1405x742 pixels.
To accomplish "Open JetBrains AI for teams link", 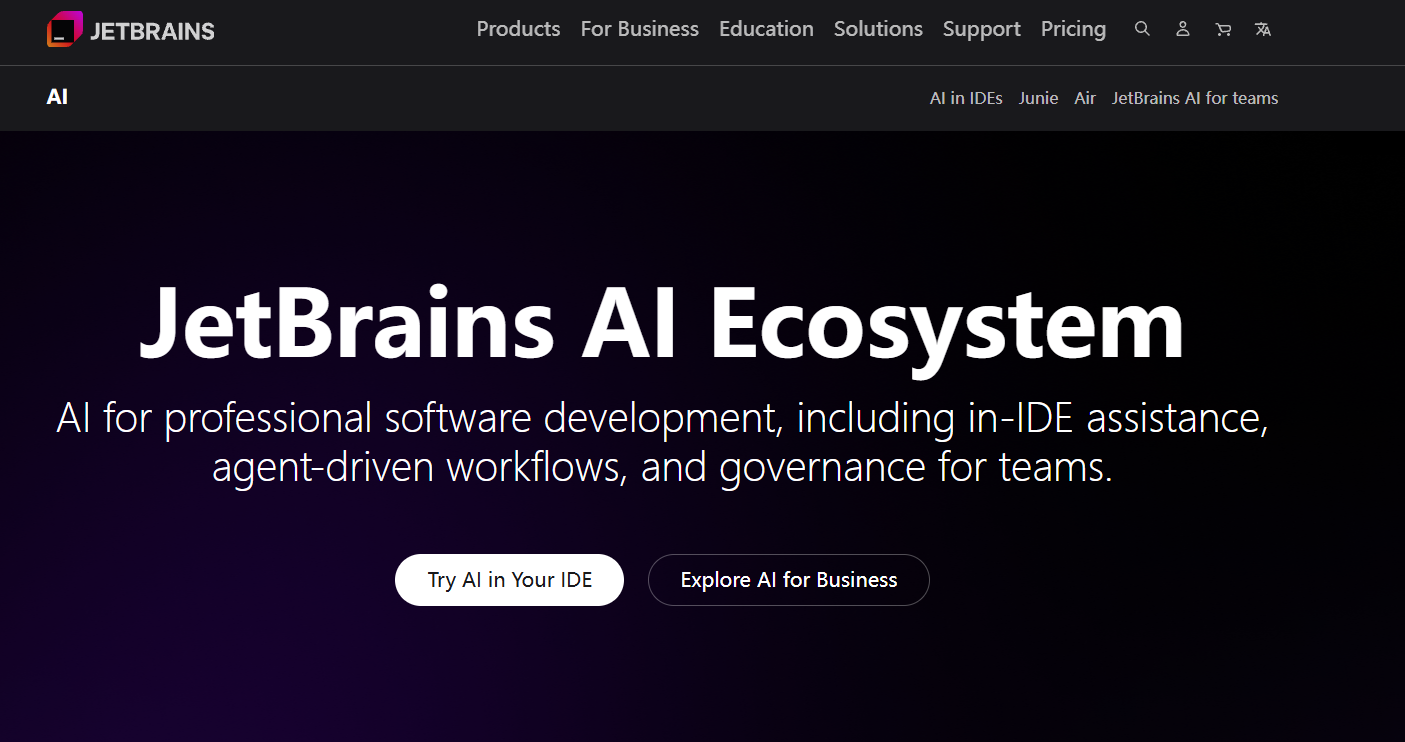I will click(1195, 98).
